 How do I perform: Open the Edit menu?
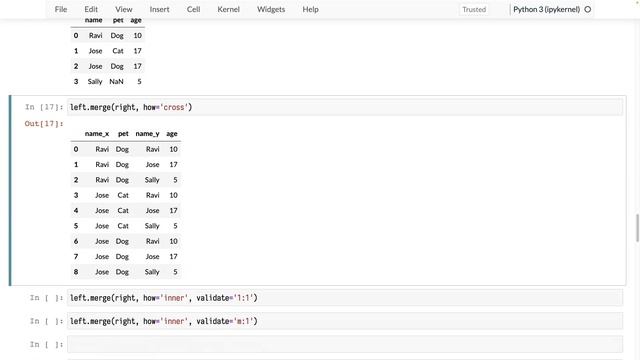tap(91, 9)
